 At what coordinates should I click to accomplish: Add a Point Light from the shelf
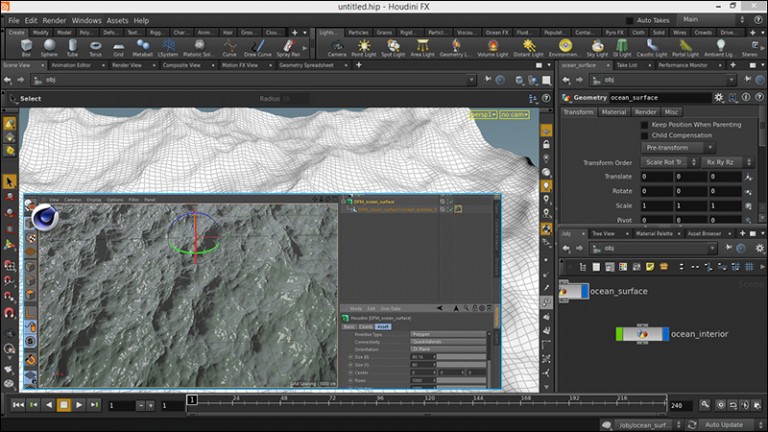pos(364,48)
